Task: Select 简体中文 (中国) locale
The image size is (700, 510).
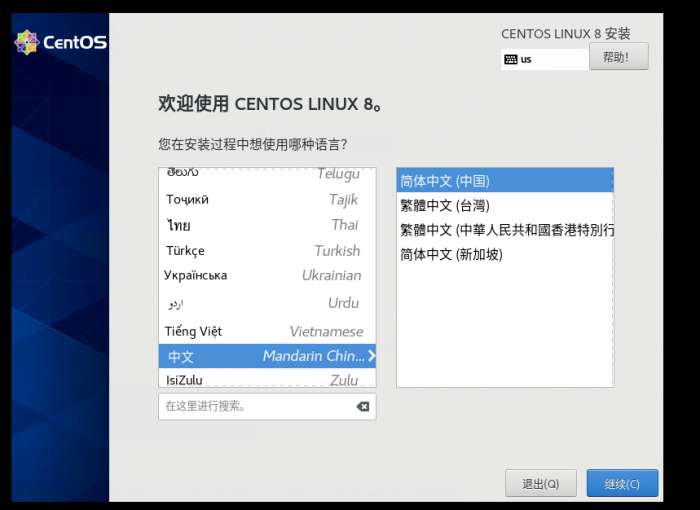Action: [505, 181]
